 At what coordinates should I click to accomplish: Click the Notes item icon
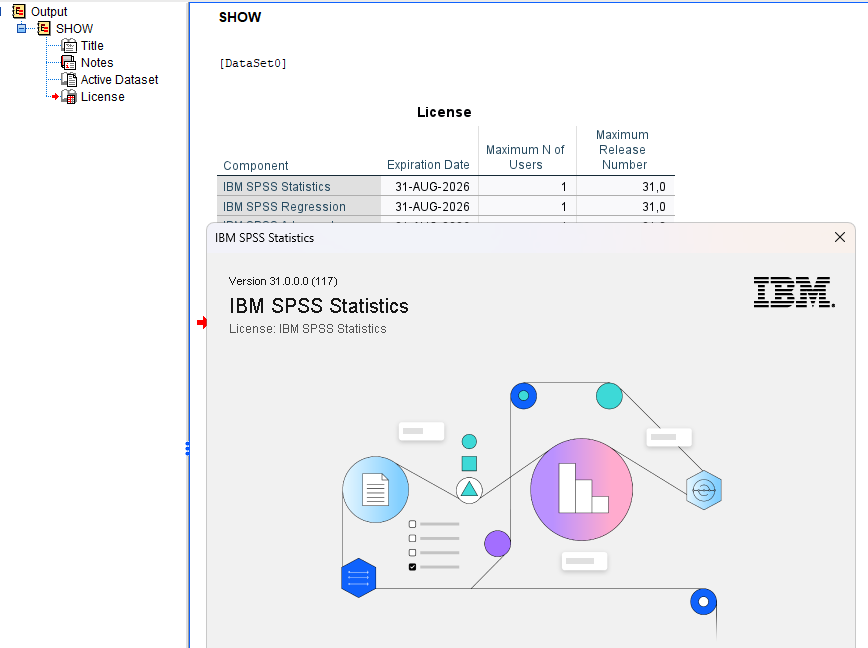click(69, 63)
